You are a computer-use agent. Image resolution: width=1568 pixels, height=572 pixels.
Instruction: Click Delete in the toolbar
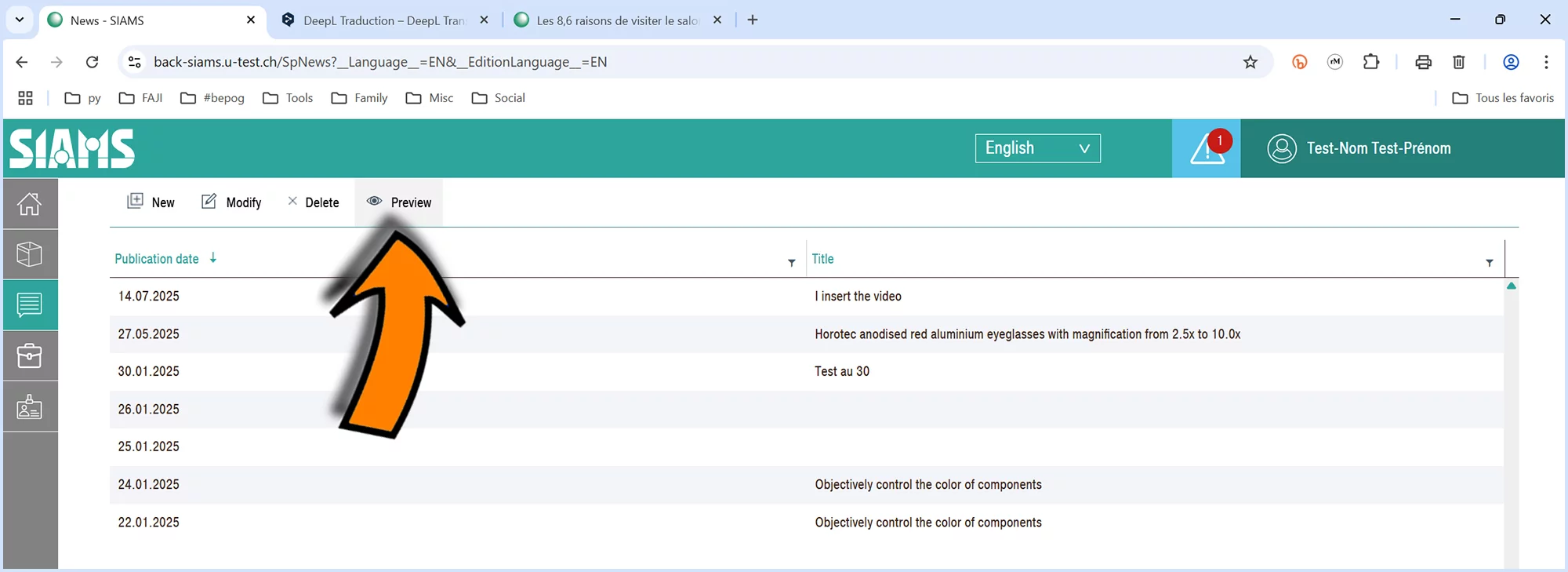(313, 202)
